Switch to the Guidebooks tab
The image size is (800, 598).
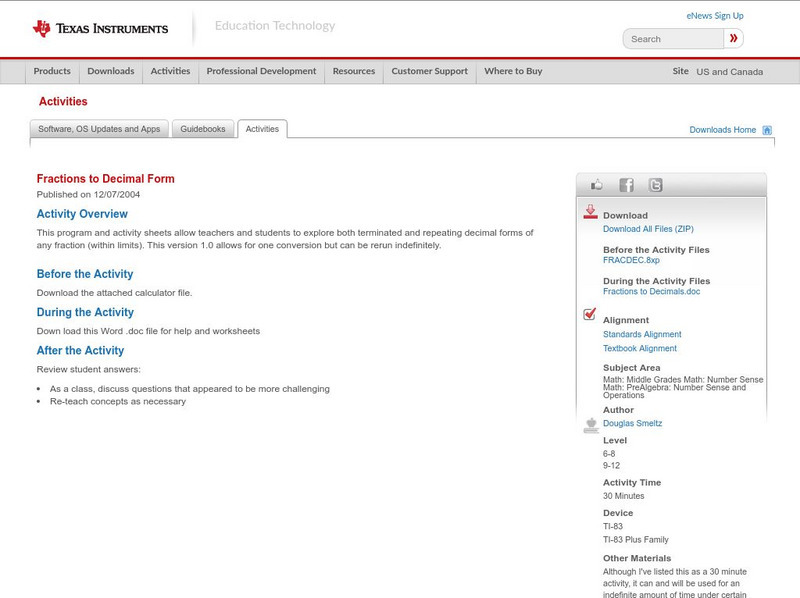tap(203, 129)
